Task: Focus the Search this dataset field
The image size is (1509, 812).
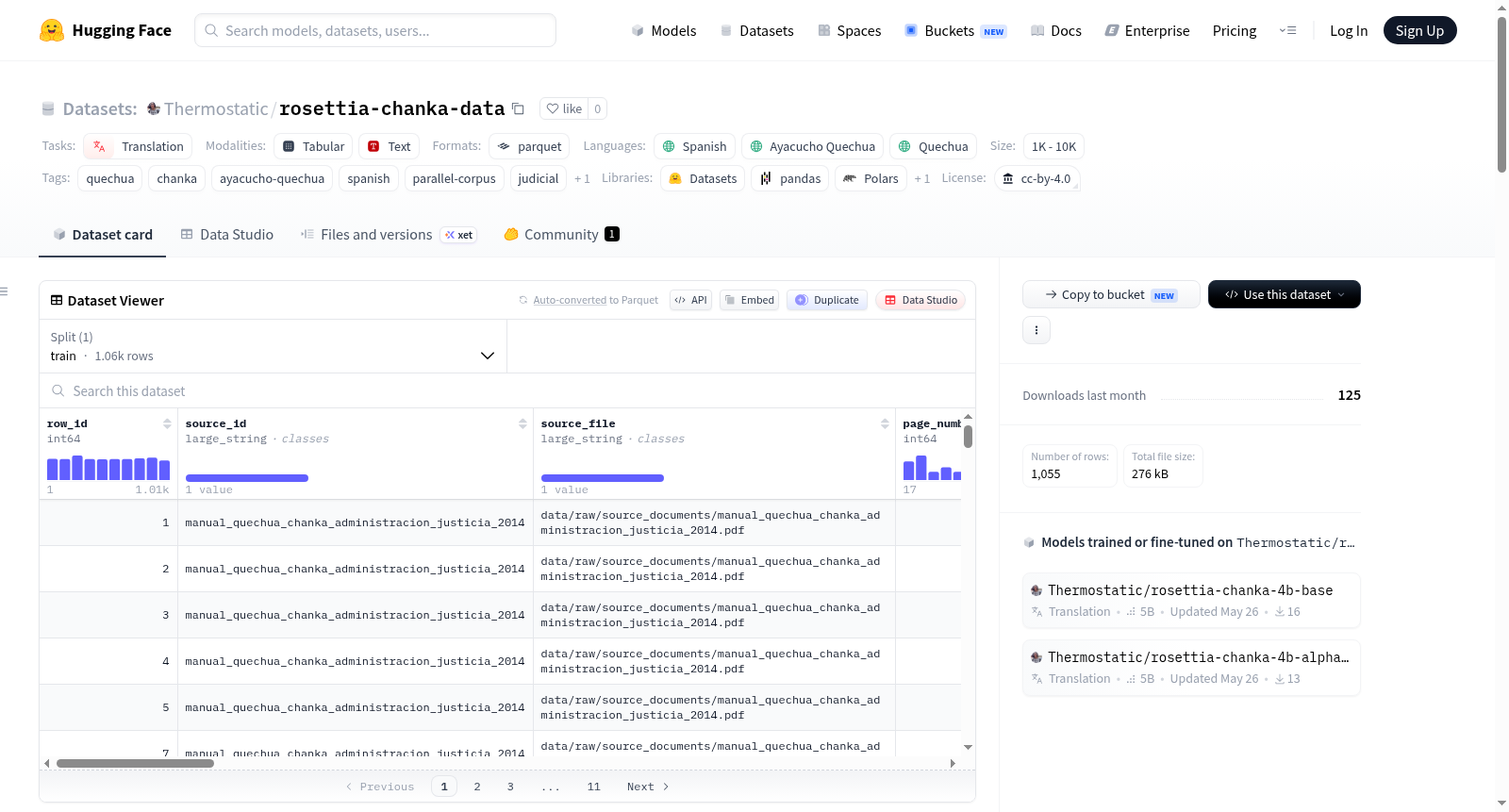Action: coord(507,390)
